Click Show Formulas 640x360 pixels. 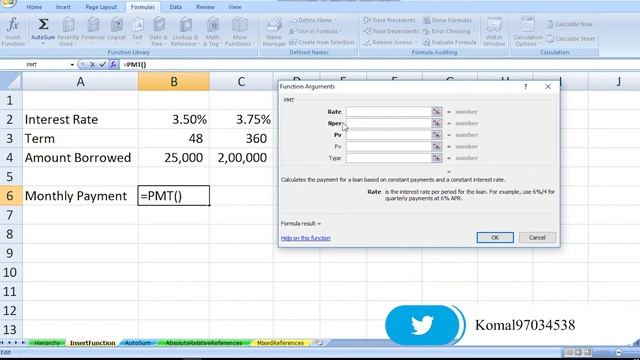click(x=447, y=20)
